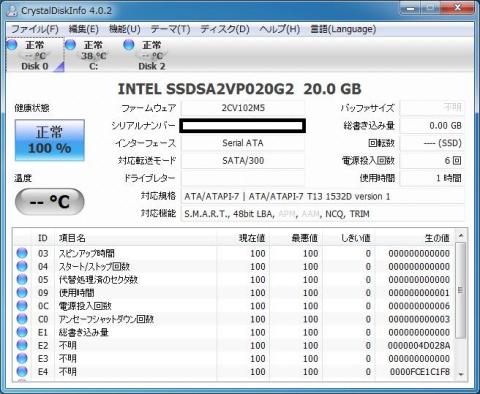Image resolution: width=480 pixels, height=394 pixels.
Task: Click raw value 000000000003 in row C0
Action: tap(419, 319)
